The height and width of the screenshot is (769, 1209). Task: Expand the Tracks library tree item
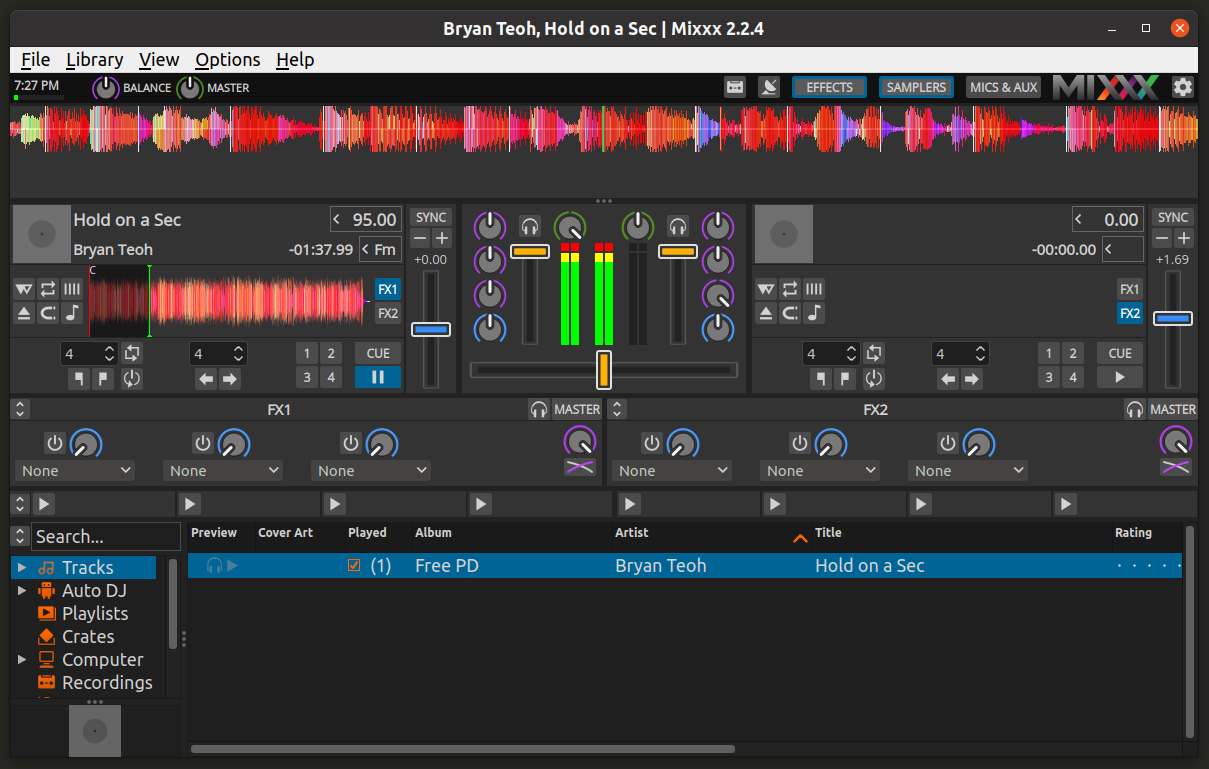(22, 568)
